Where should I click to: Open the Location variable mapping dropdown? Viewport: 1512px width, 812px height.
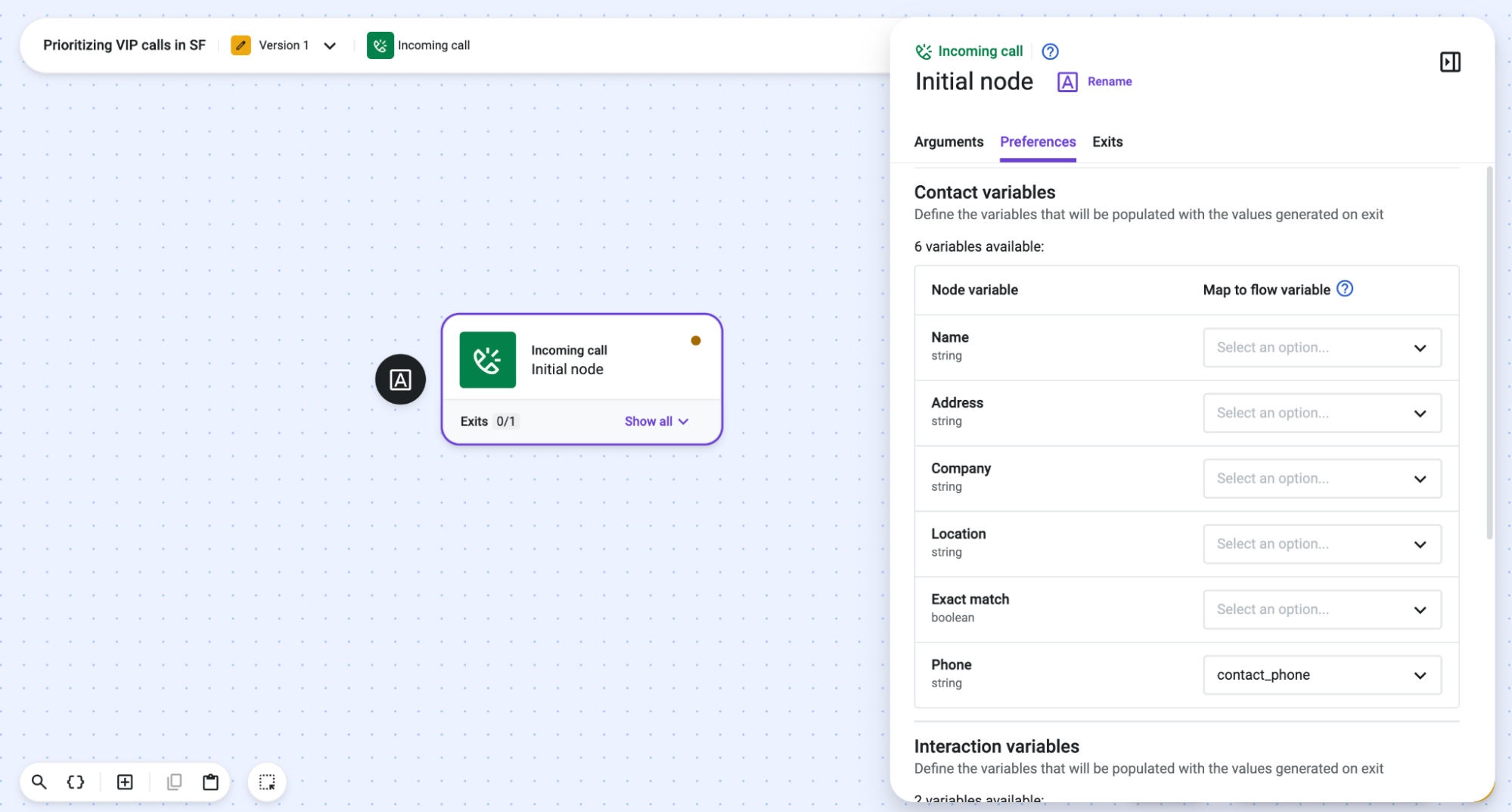point(1321,544)
